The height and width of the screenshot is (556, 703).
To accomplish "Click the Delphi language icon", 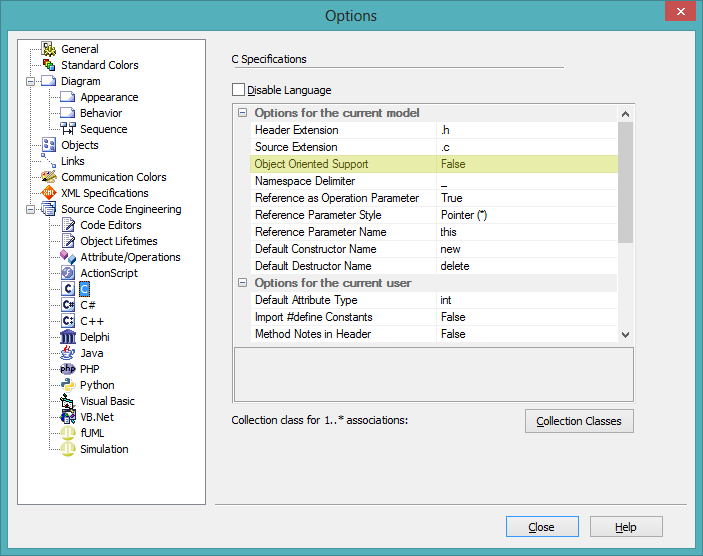I will 68,337.
